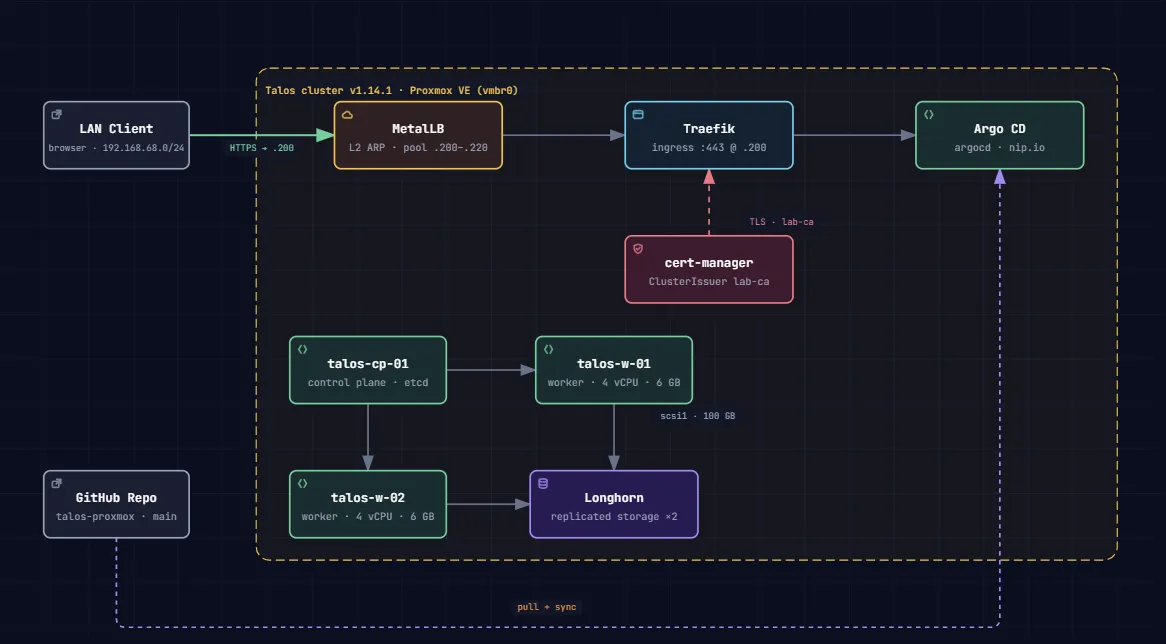This screenshot has width=1166, height=644.
Task: Click the Talos cluster v1.14.1 group title
Action: tap(391, 91)
